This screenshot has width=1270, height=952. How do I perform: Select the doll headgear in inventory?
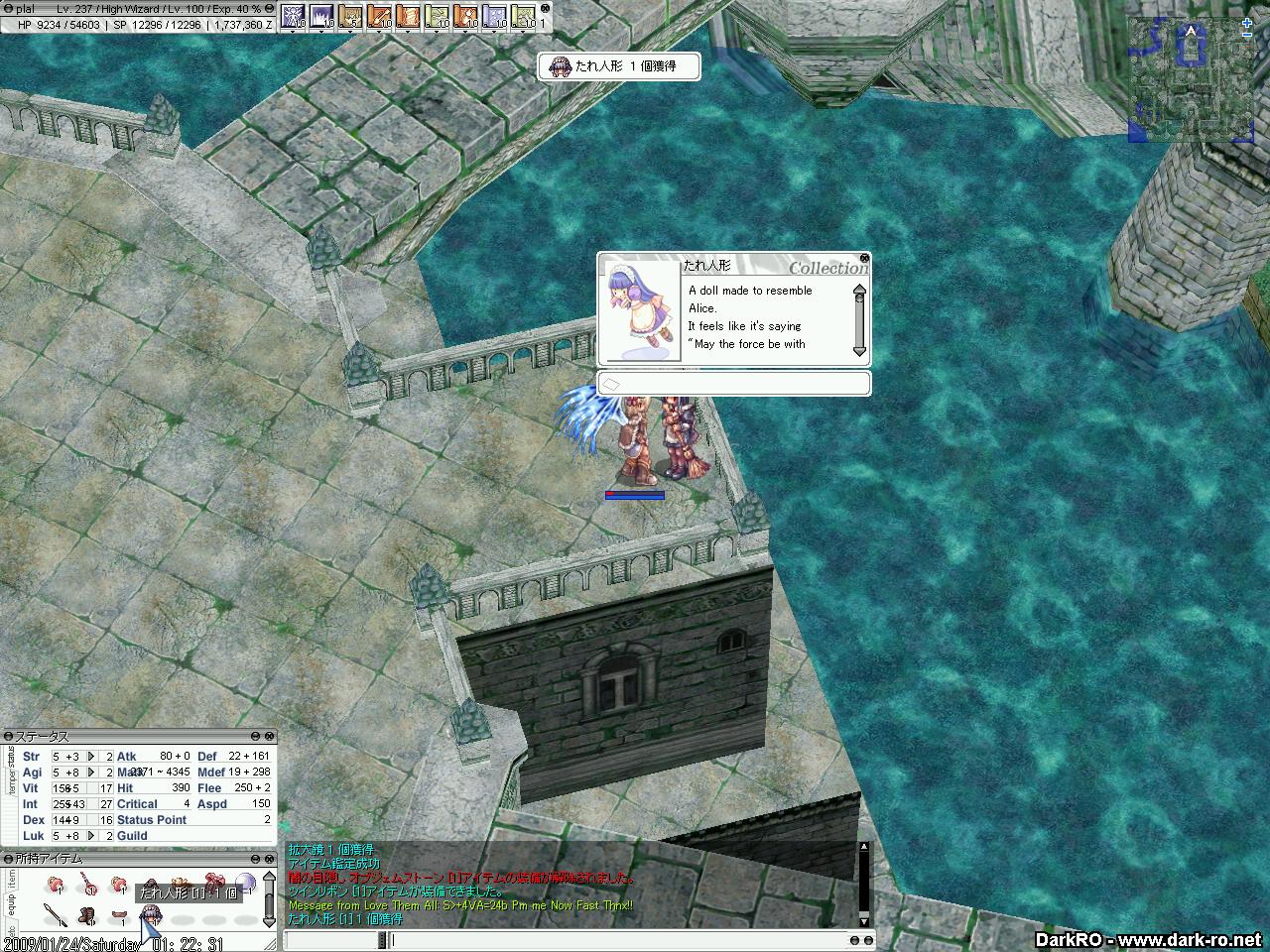pyautogui.click(x=151, y=914)
